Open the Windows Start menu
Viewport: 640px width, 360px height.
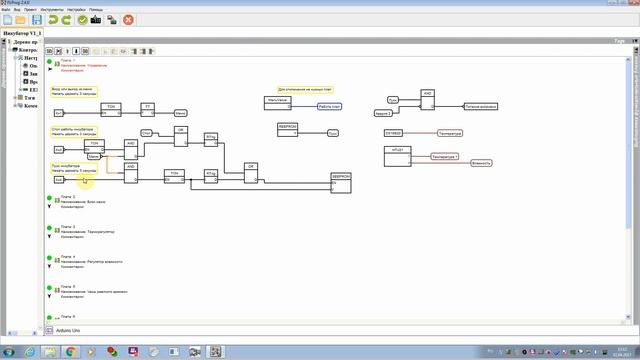pos(9,351)
